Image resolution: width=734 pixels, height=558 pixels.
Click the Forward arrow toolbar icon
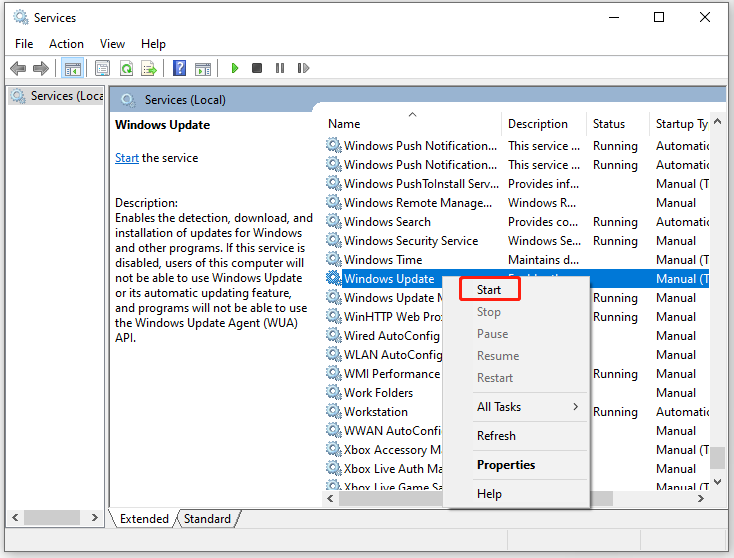click(x=41, y=68)
